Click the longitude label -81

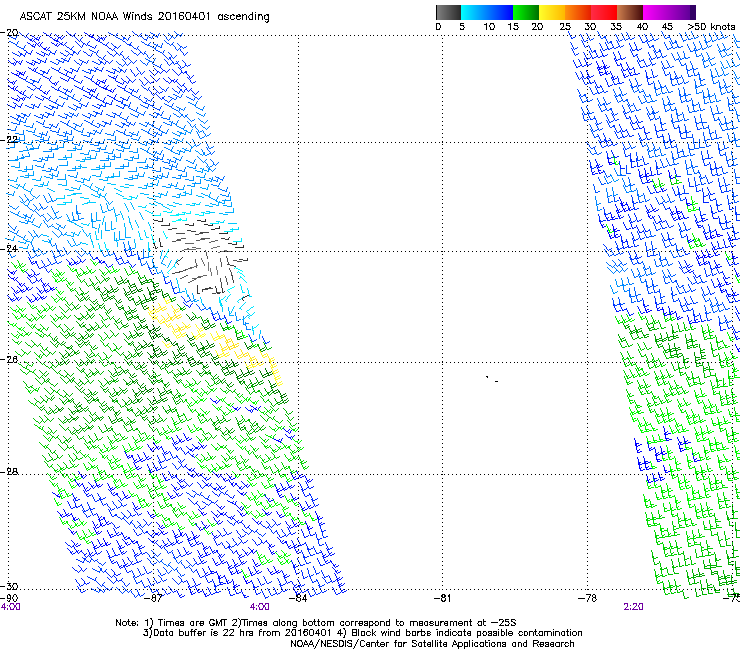coord(442,598)
